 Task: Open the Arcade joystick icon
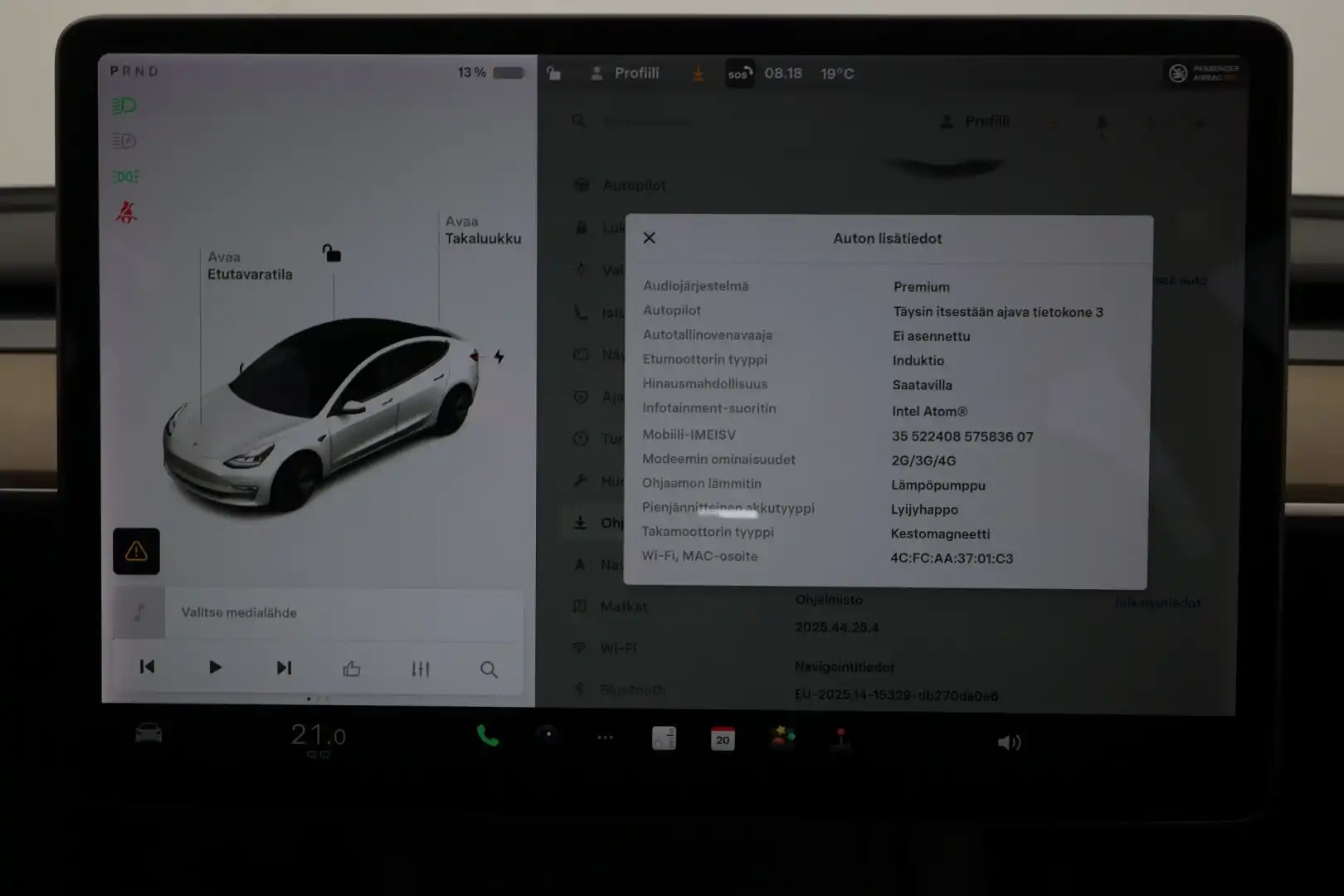pos(840,738)
